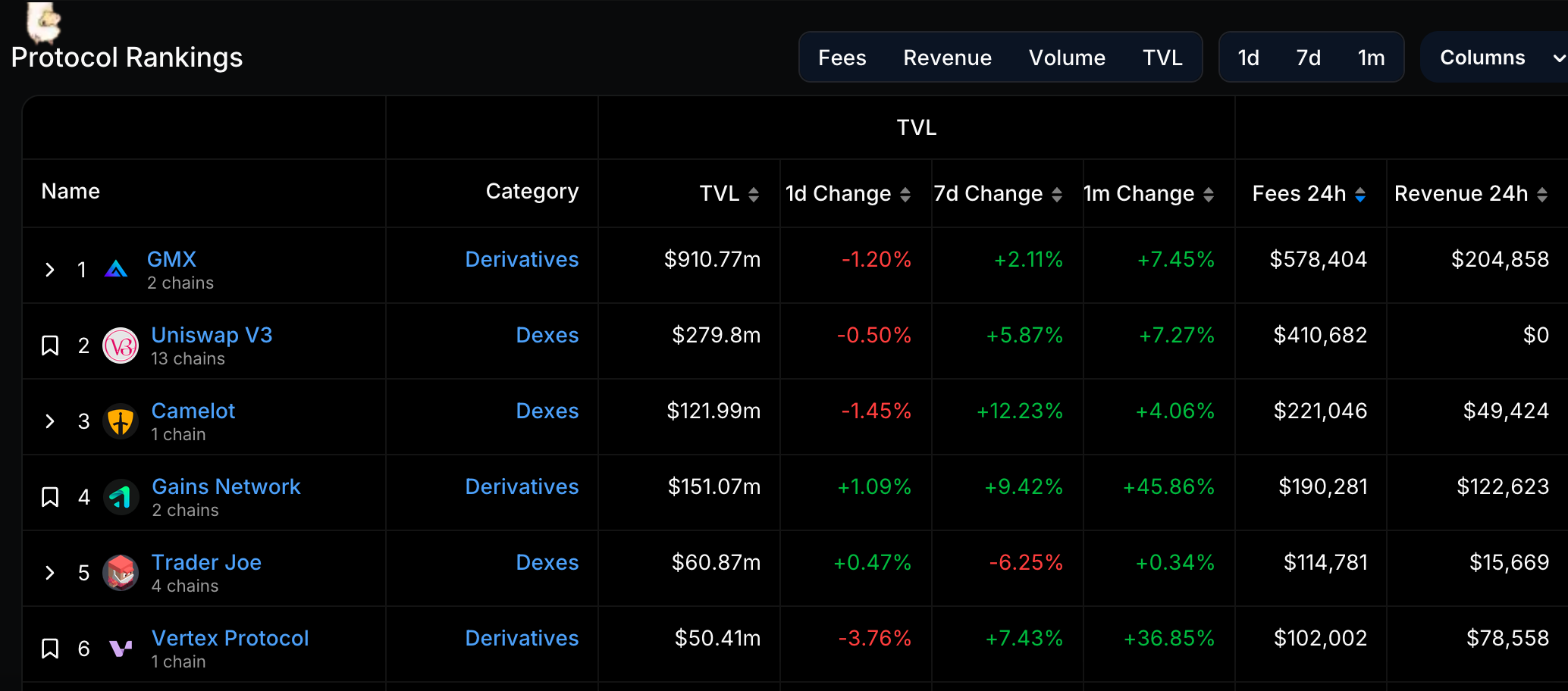Click Trader Joe revenue value $15,669
The height and width of the screenshot is (691, 1568).
(x=1509, y=562)
